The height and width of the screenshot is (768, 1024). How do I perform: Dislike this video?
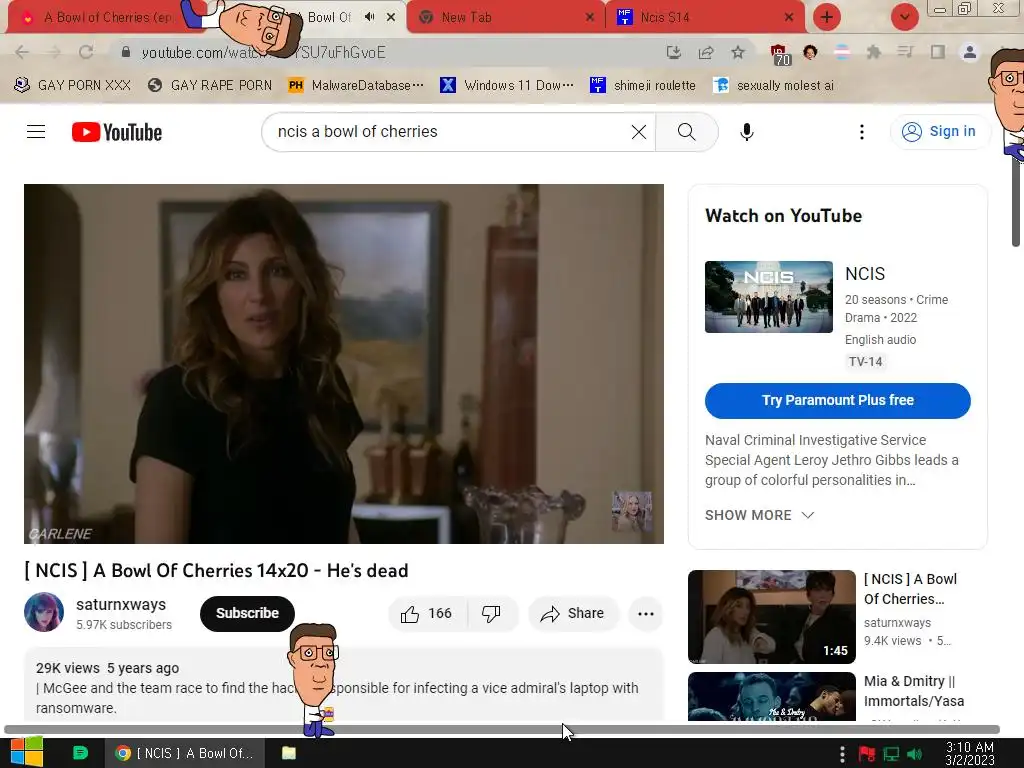click(x=491, y=613)
